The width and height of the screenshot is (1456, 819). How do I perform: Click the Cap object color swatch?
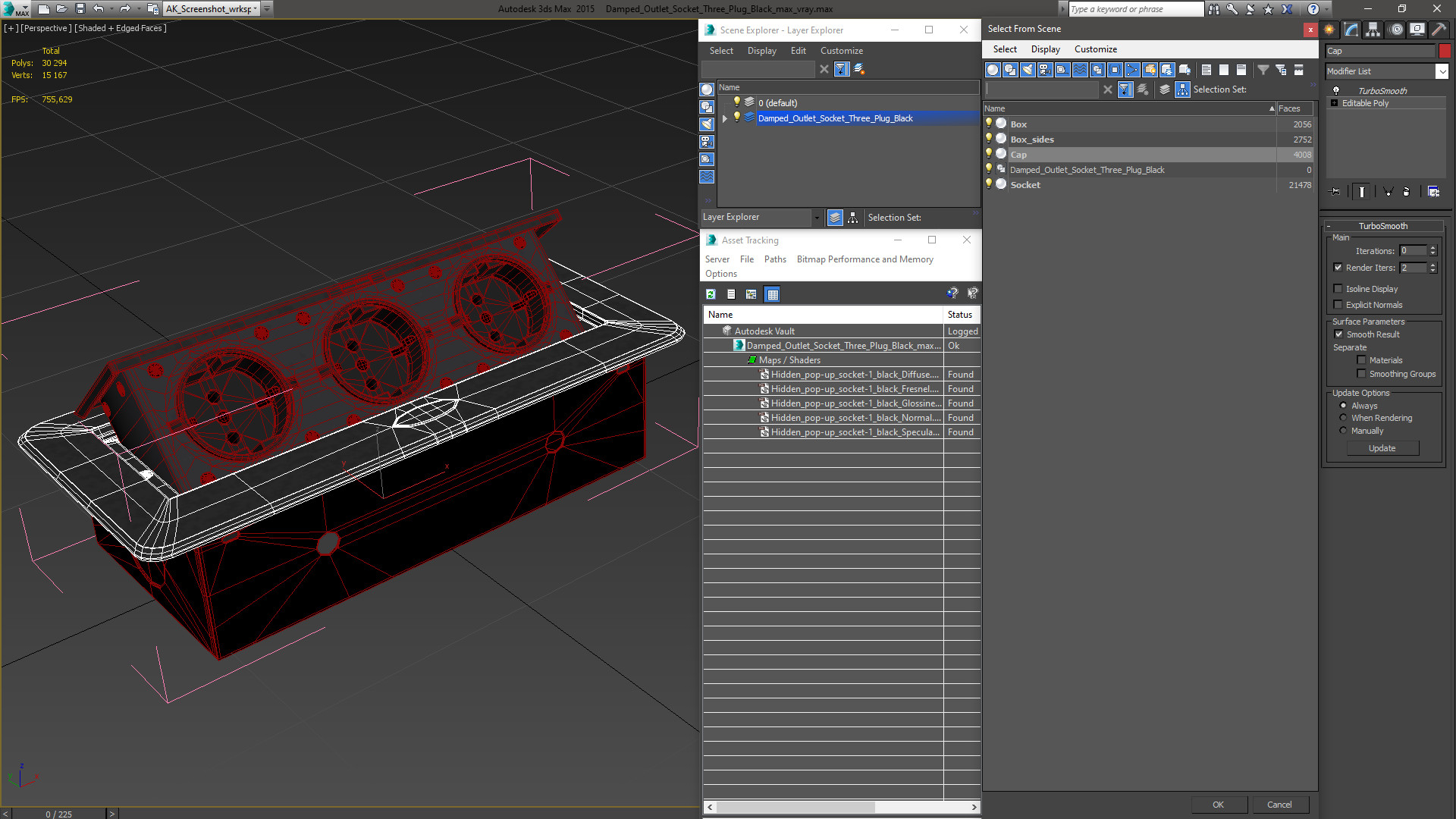tap(1445, 51)
